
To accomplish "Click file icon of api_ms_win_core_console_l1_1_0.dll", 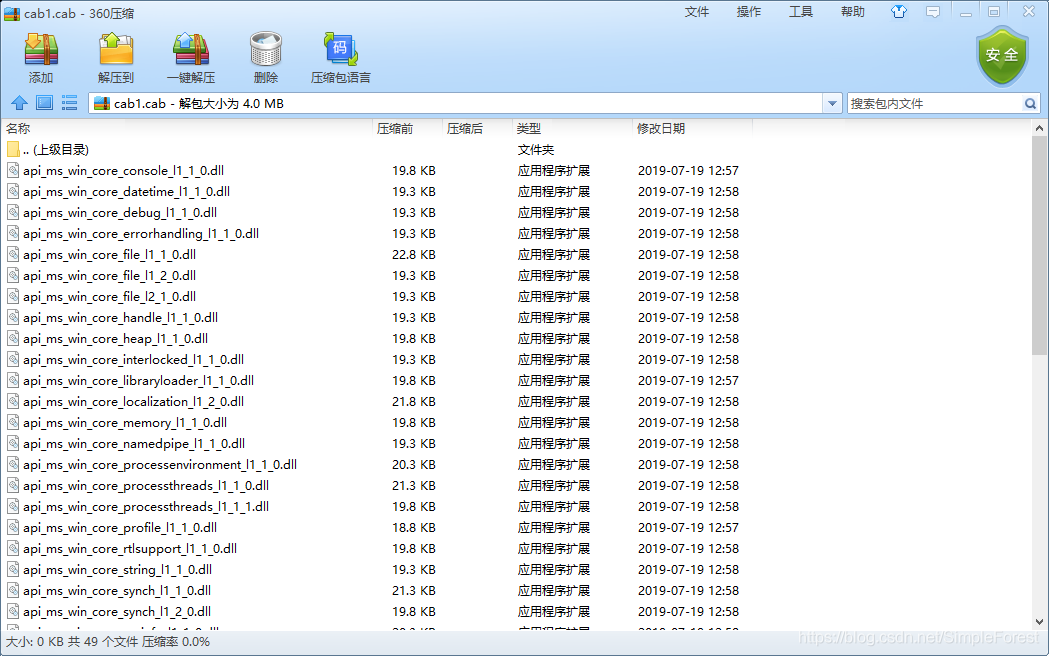I will [x=13, y=171].
